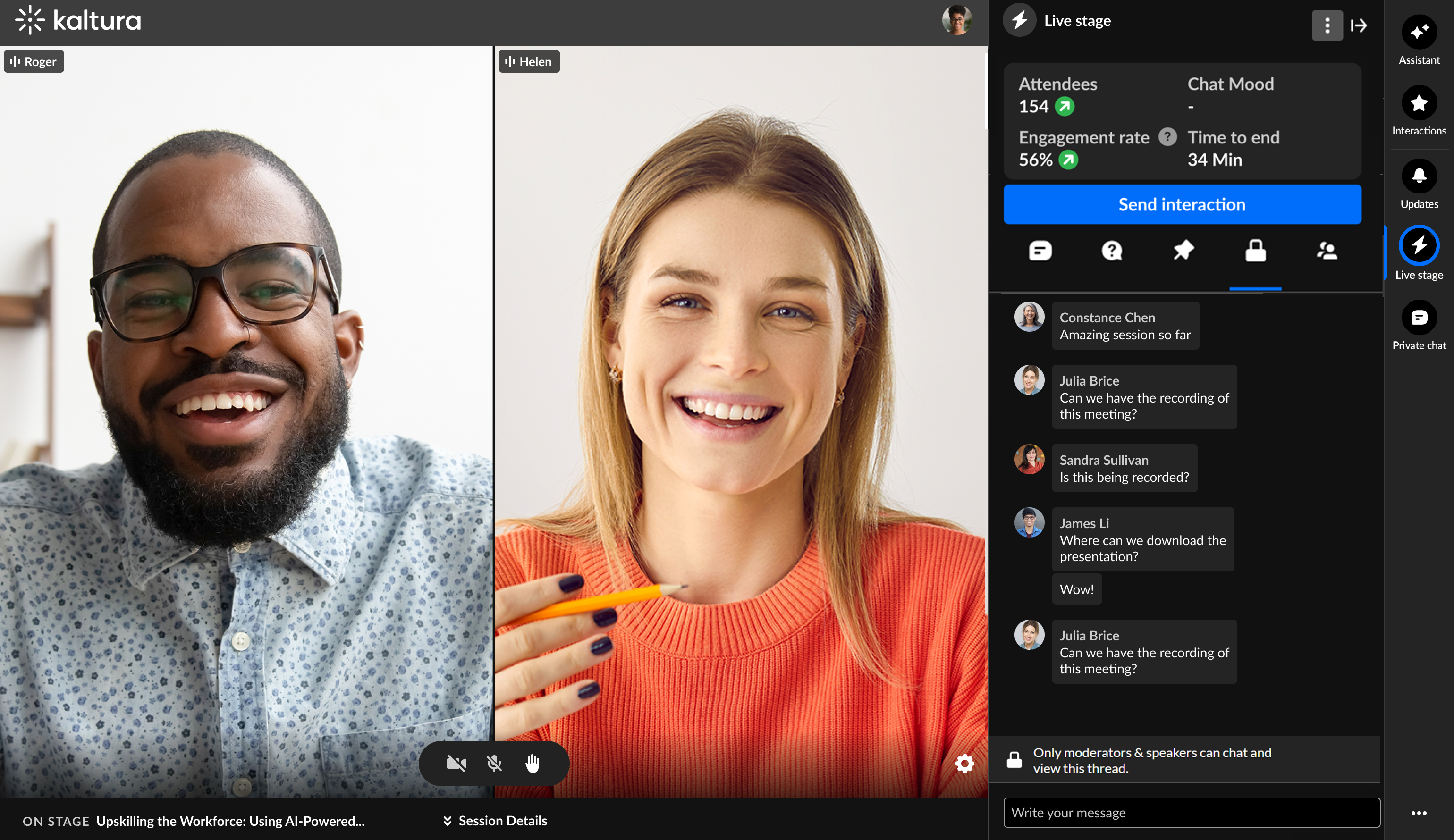Open the Updates bell icon

click(x=1419, y=176)
